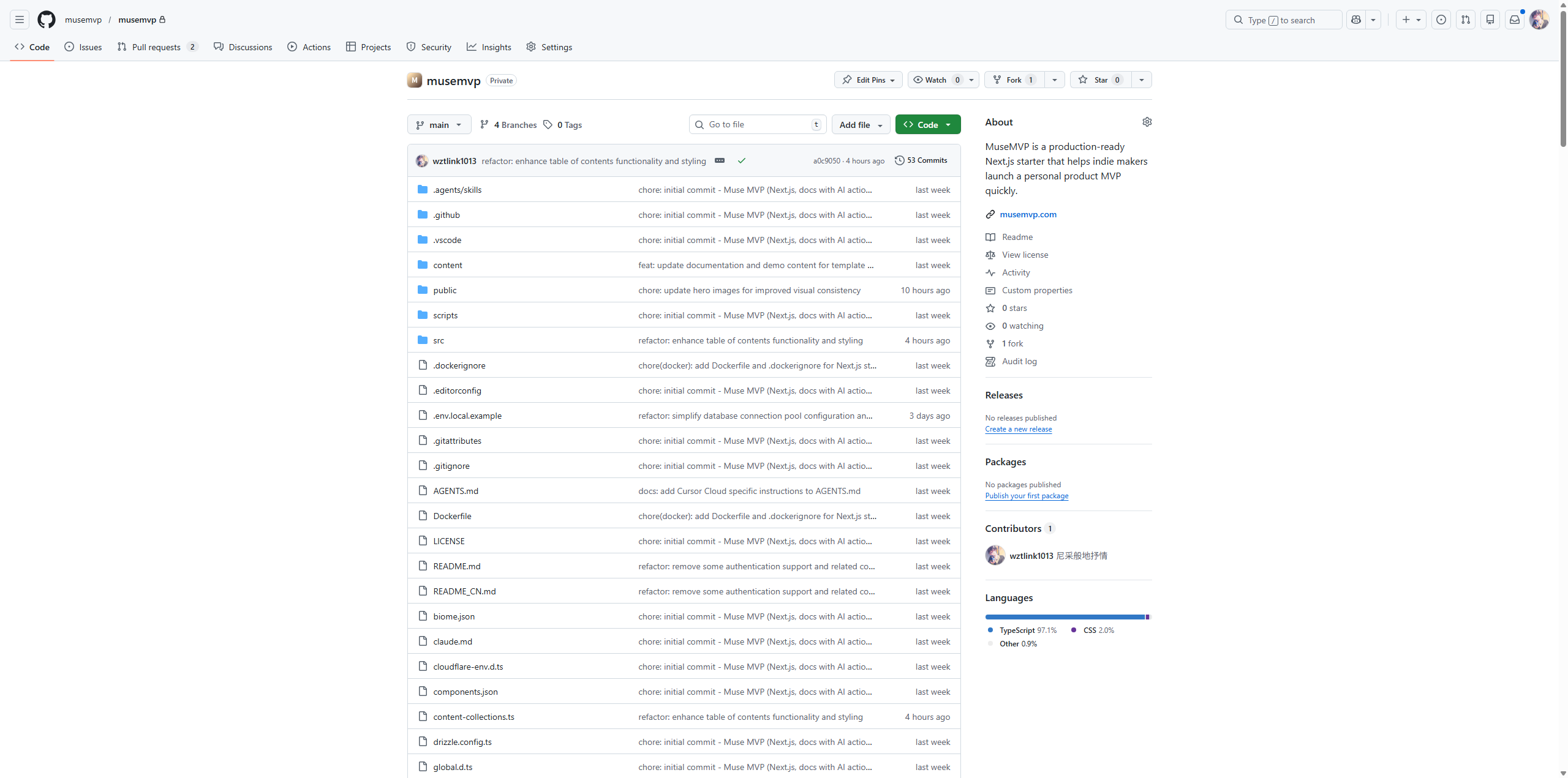Open the main branch selector dropdown
This screenshot has height=778, width=1568.
pyautogui.click(x=439, y=124)
